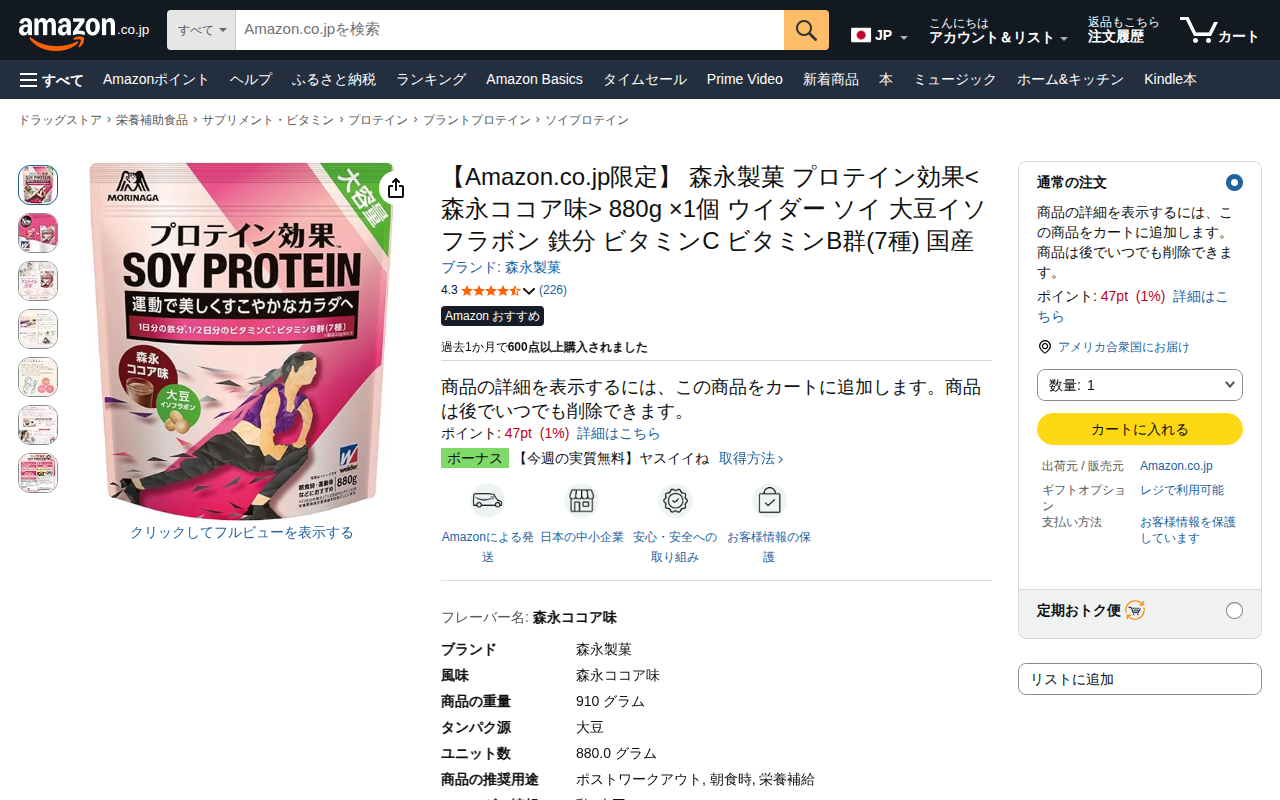Click the orange search magnifier button

806,30
